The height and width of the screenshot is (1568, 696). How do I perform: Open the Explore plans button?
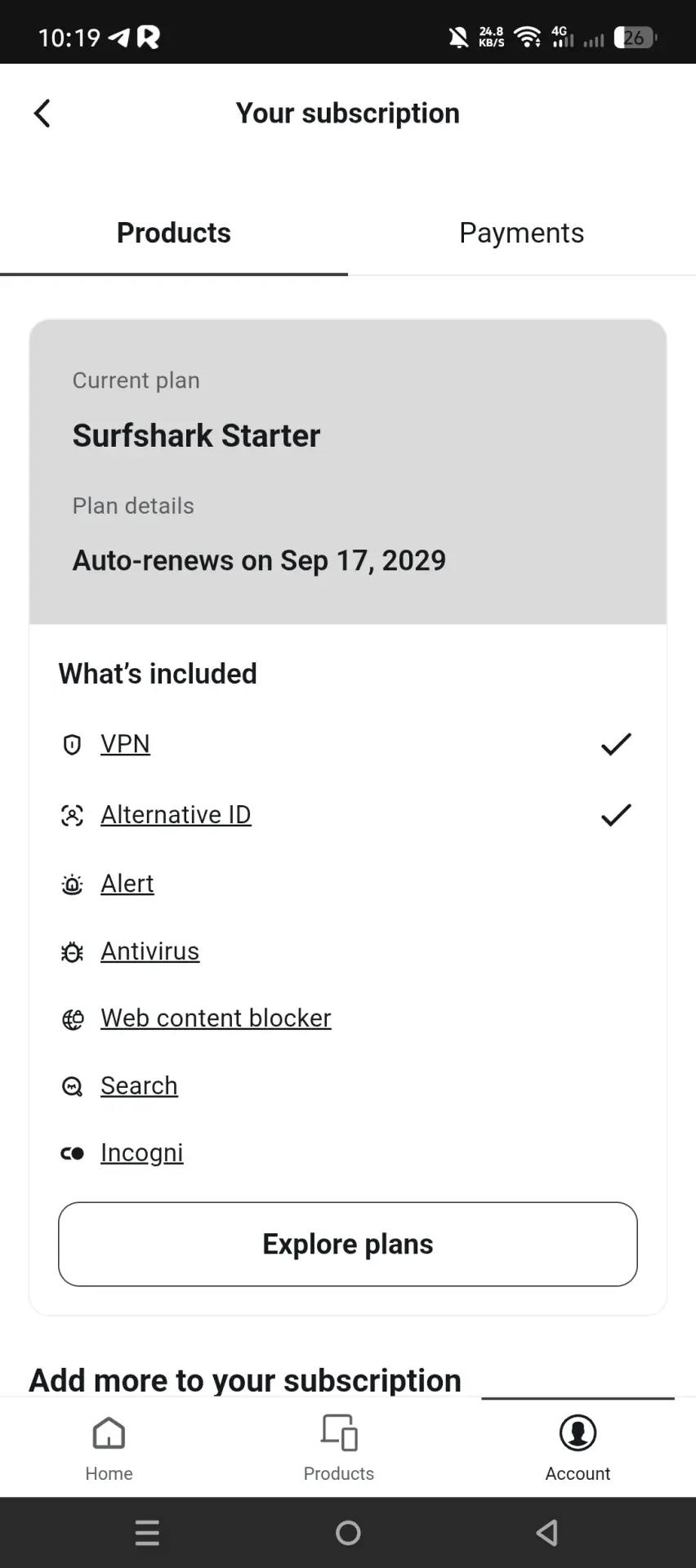point(348,1244)
